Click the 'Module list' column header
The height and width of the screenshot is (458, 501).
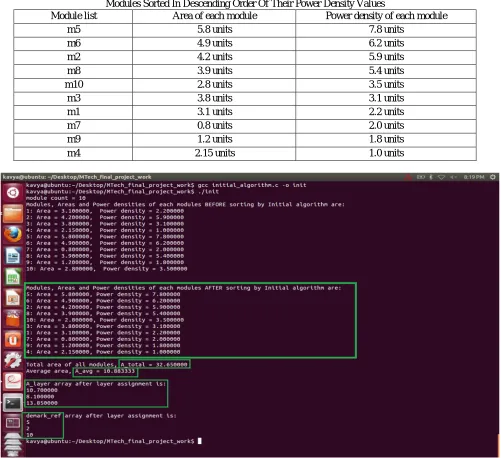74,16
